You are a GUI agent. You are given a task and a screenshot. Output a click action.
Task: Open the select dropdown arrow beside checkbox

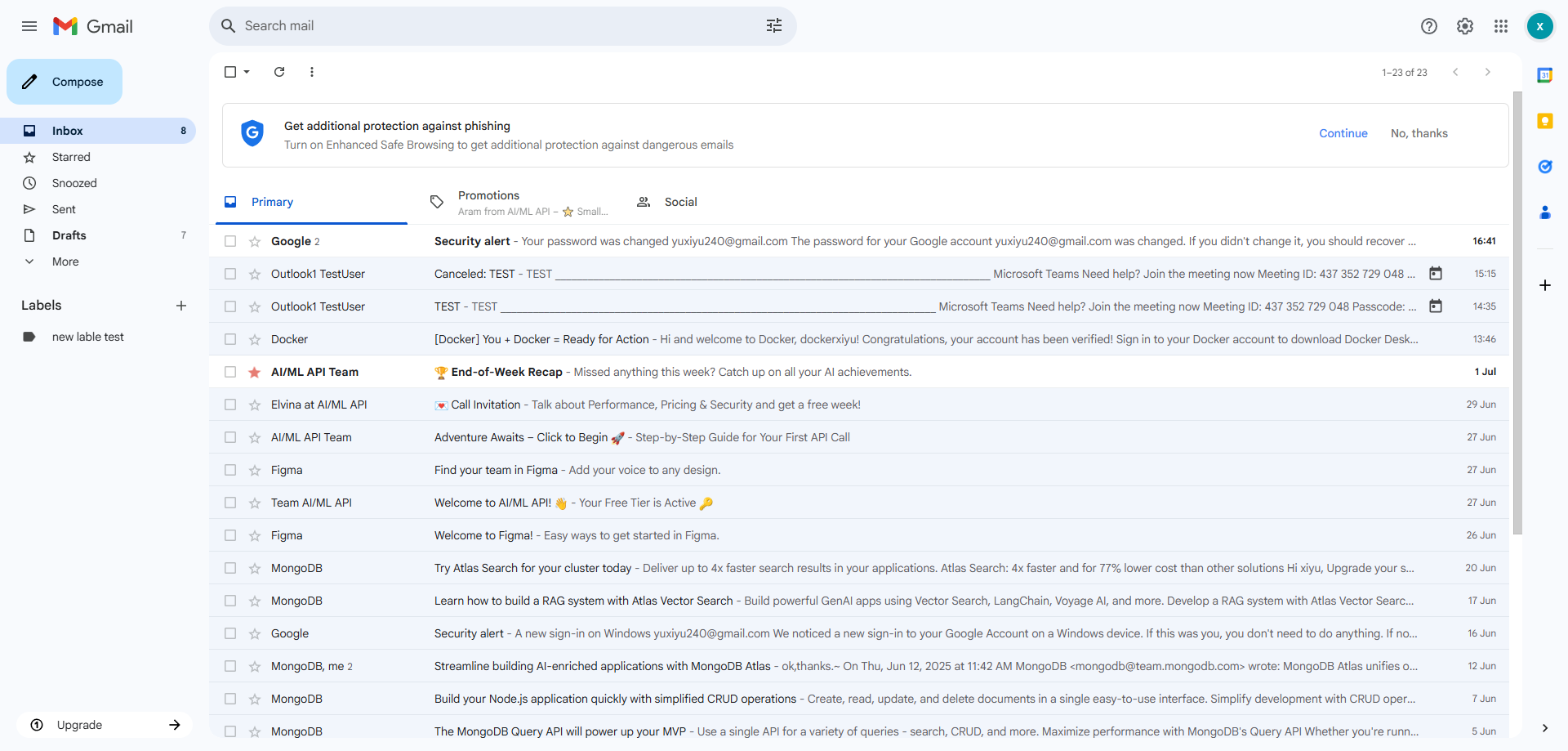pyautogui.click(x=247, y=72)
